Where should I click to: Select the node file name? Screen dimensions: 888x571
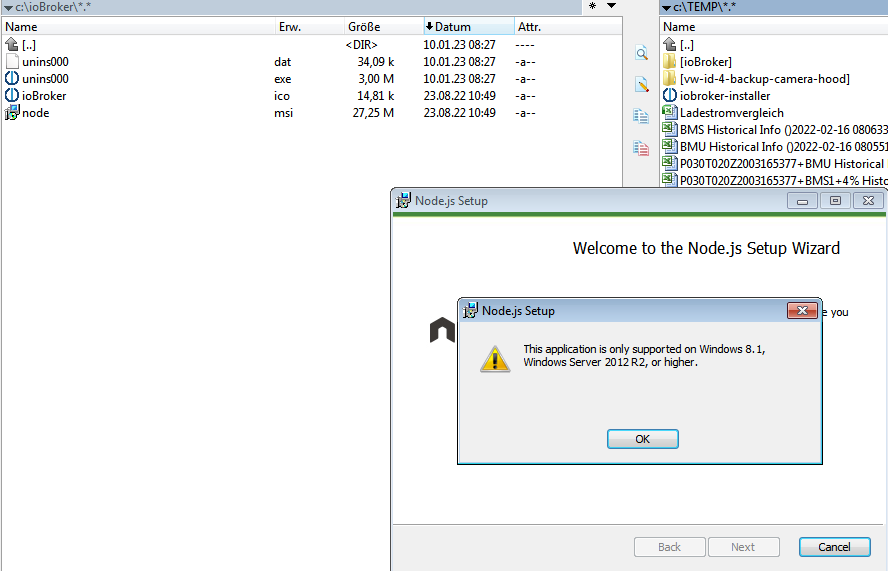pos(36,113)
